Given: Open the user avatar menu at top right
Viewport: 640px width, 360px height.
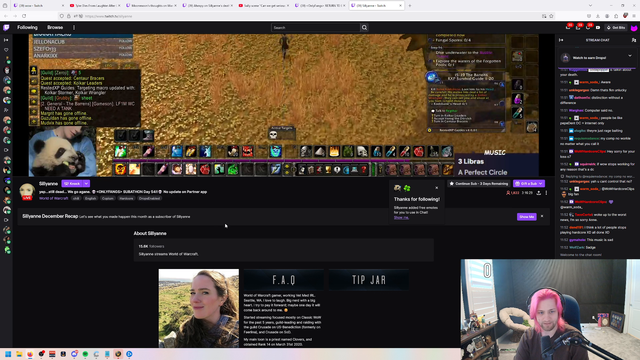Looking at the screenshot, I should 634,28.
